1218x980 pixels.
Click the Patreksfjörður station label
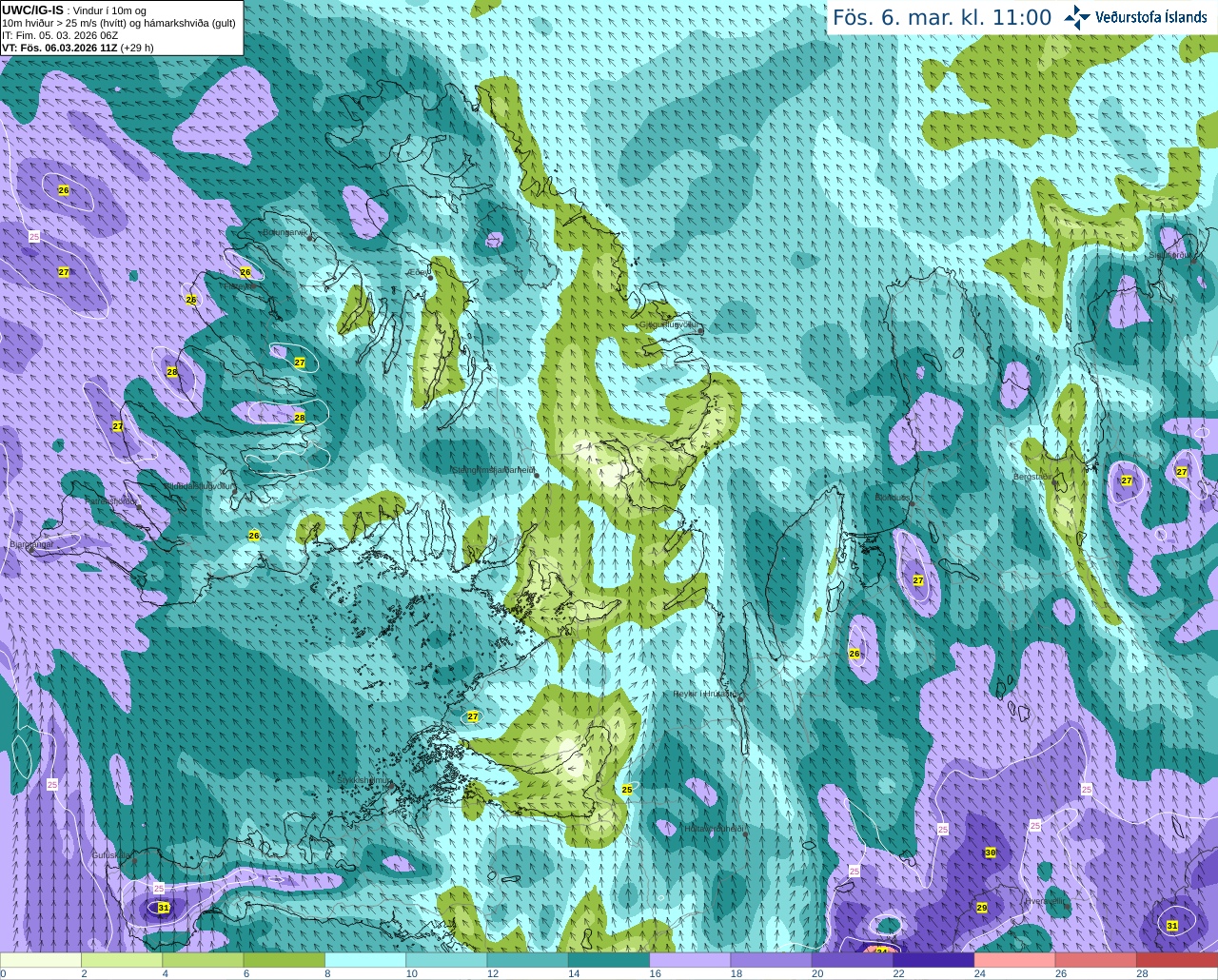tap(111, 500)
